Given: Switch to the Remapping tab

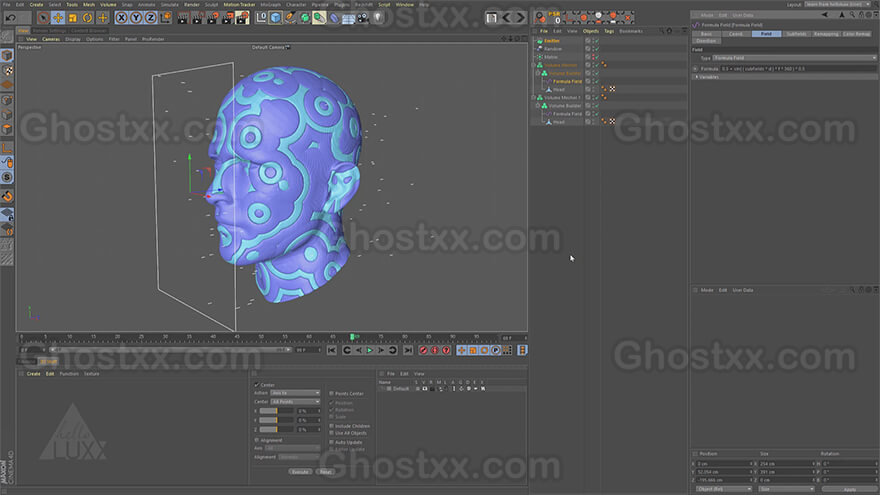Looking at the screenshot, I should click(826, 34).
